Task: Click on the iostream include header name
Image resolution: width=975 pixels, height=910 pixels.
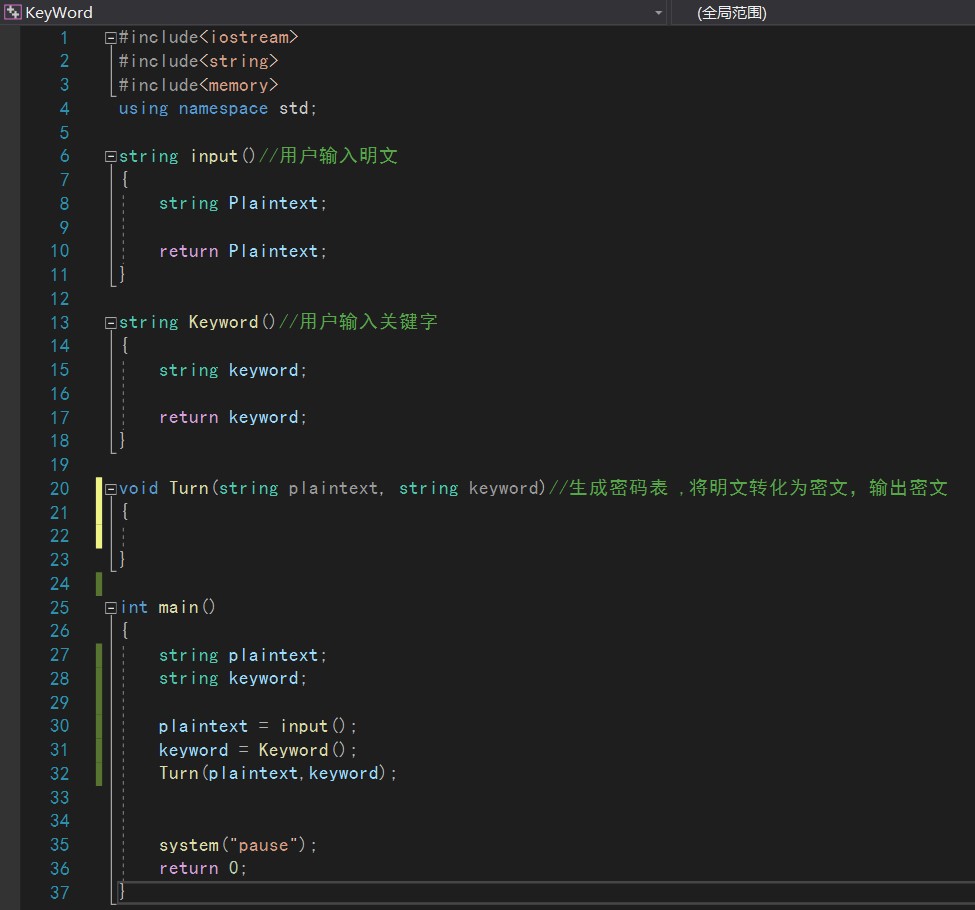Action: 250,38
